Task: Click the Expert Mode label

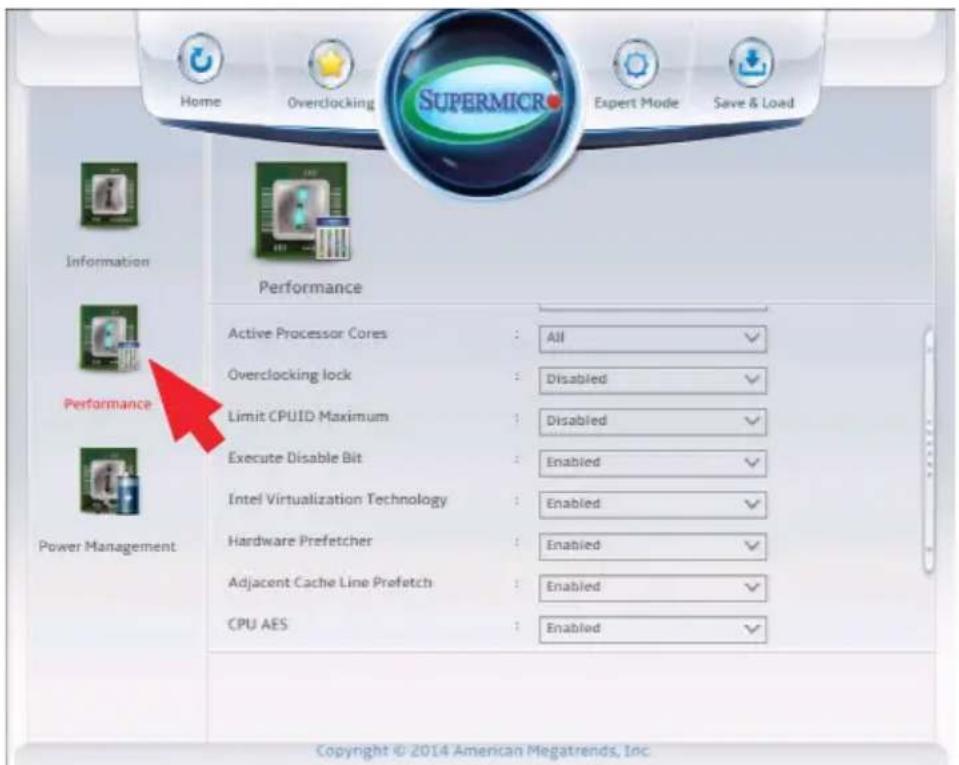Action: point(636,103)
